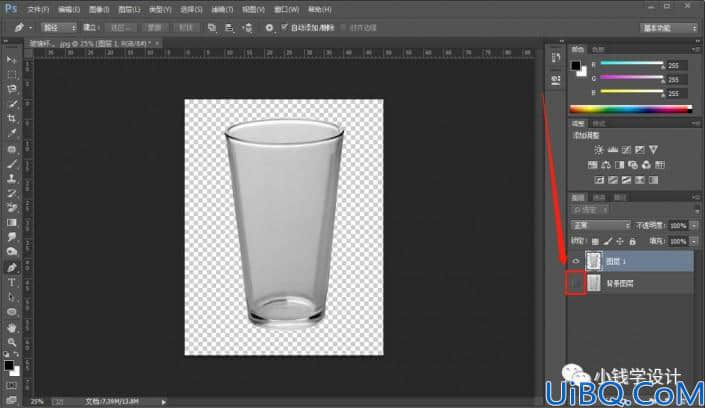Click the path operations icon in options bar
This screenshot has width=705, height=408.
212,28
